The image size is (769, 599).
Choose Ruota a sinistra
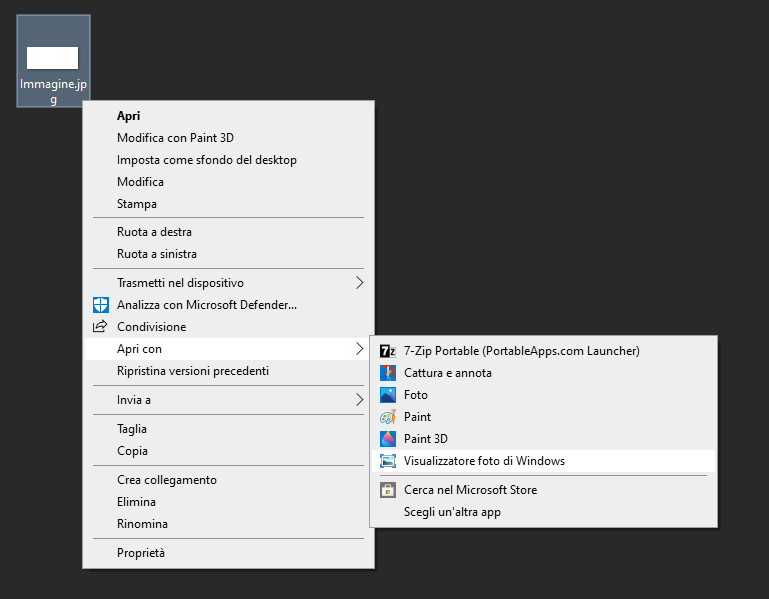pyautogui.click(x=229, y=254)
